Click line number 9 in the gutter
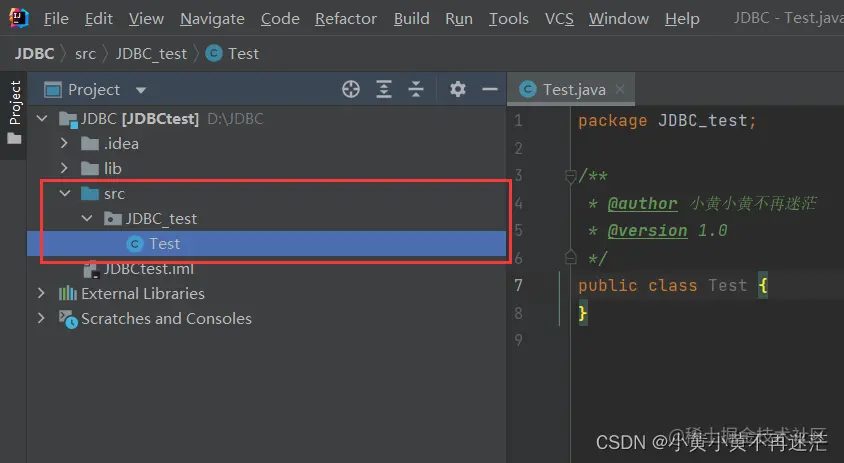844x463 pixels. click(518, 340)
